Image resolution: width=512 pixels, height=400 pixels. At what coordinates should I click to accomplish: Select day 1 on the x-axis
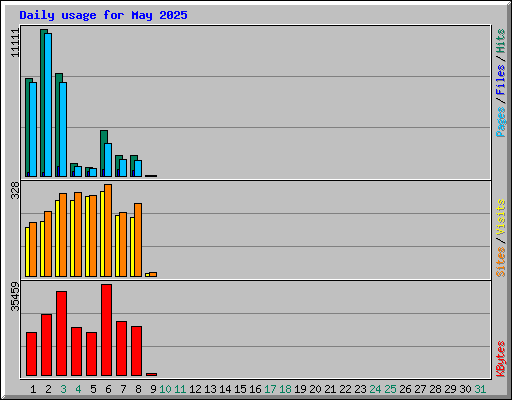(x=33, y=389)
